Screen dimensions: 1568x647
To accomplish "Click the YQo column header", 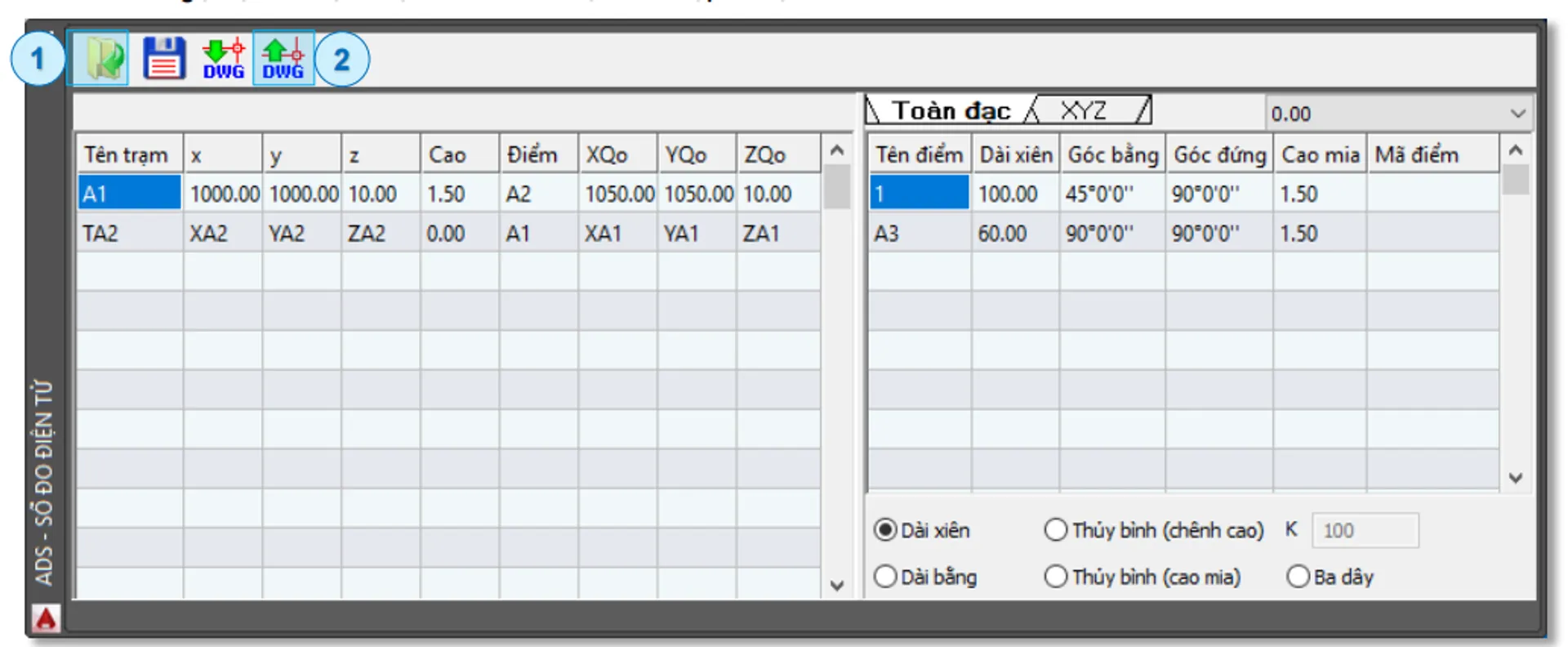I will (x=697, y=154).
